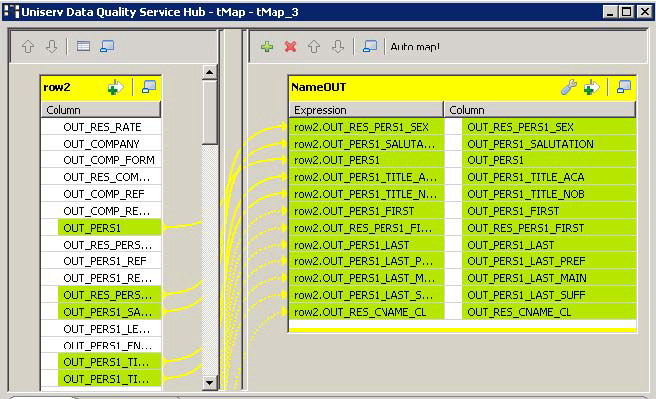The height and width of the screenshot is (399, 656).
Task: Click expression row2.OUT_PERS1_TITLE_A...
Action: coord(366,177)
